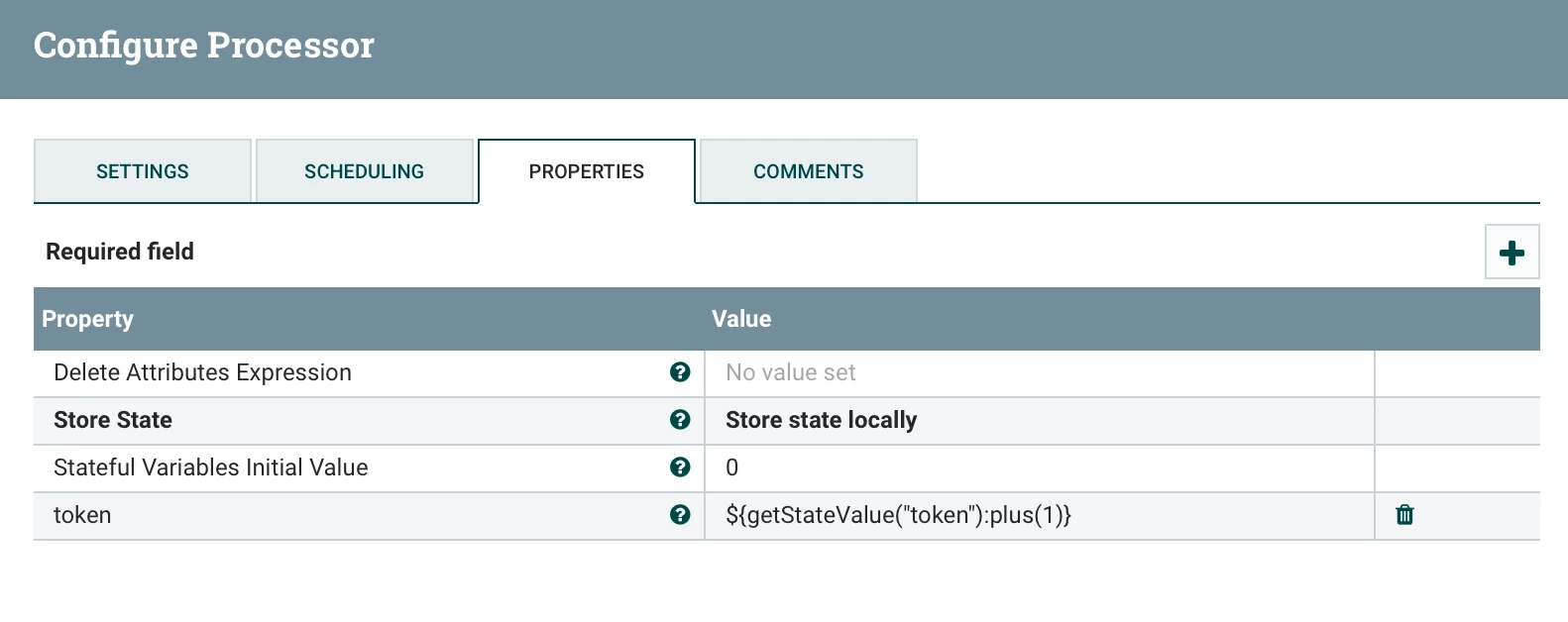This screenshot has height=622, width=1568.
Task: Open the Scheduling tab
Action: pos(365,171)
